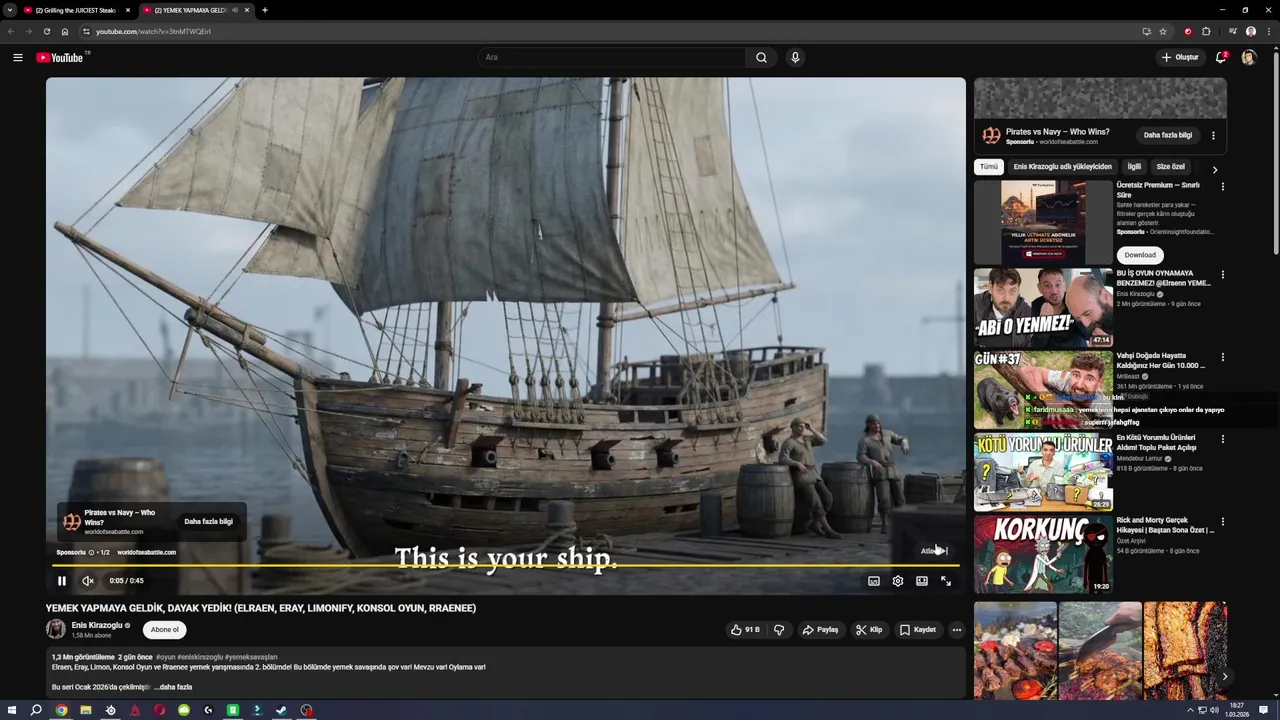Viewport: 1280px width, 720px height.
Task: Open the tab search dropdown arrow
Action: pos(10,10)
